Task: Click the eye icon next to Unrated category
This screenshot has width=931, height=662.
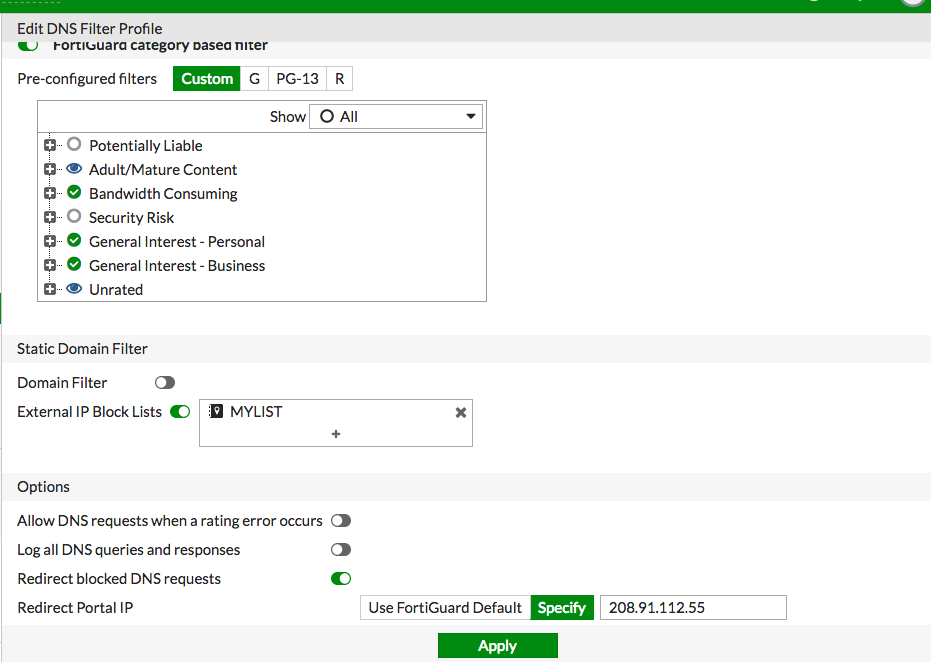Action: (73, 289)
